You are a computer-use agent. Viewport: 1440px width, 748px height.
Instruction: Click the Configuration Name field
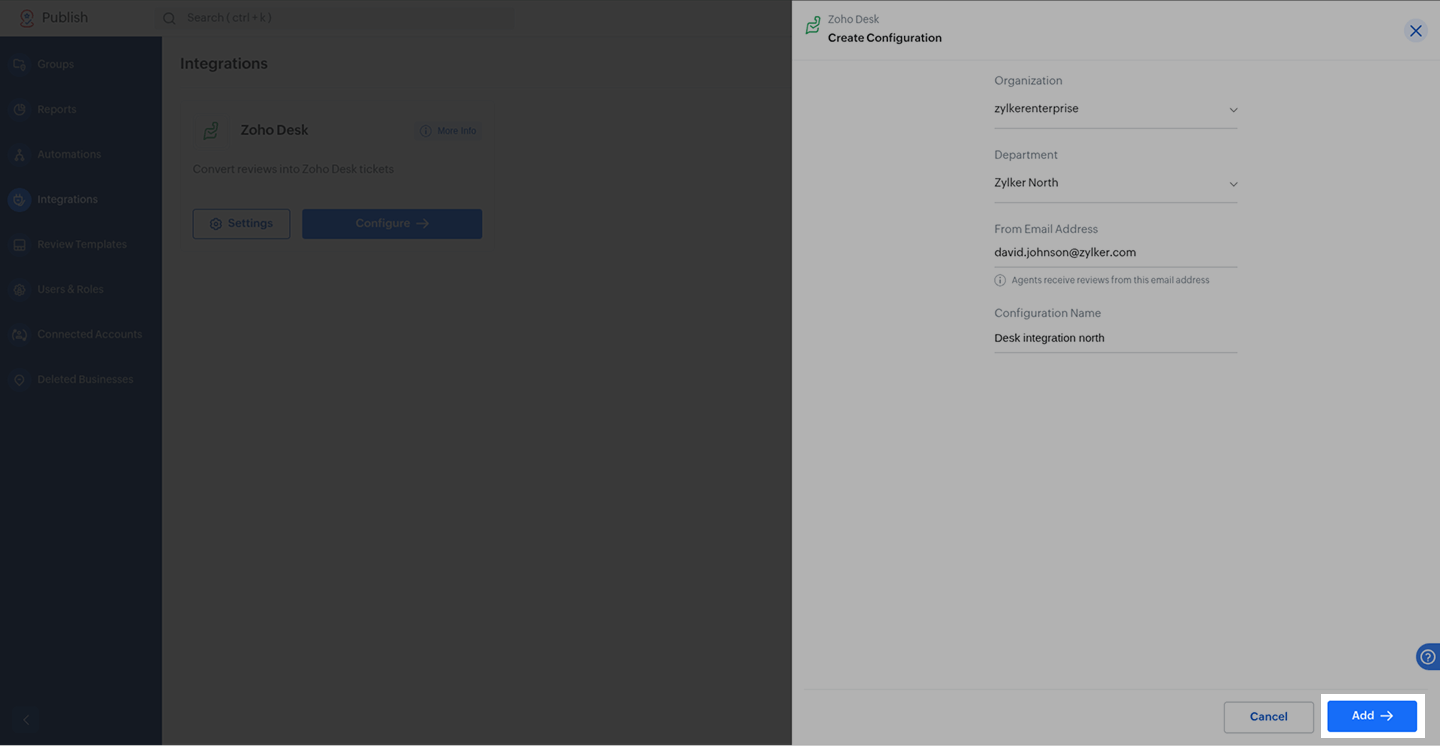(1116, 338)
